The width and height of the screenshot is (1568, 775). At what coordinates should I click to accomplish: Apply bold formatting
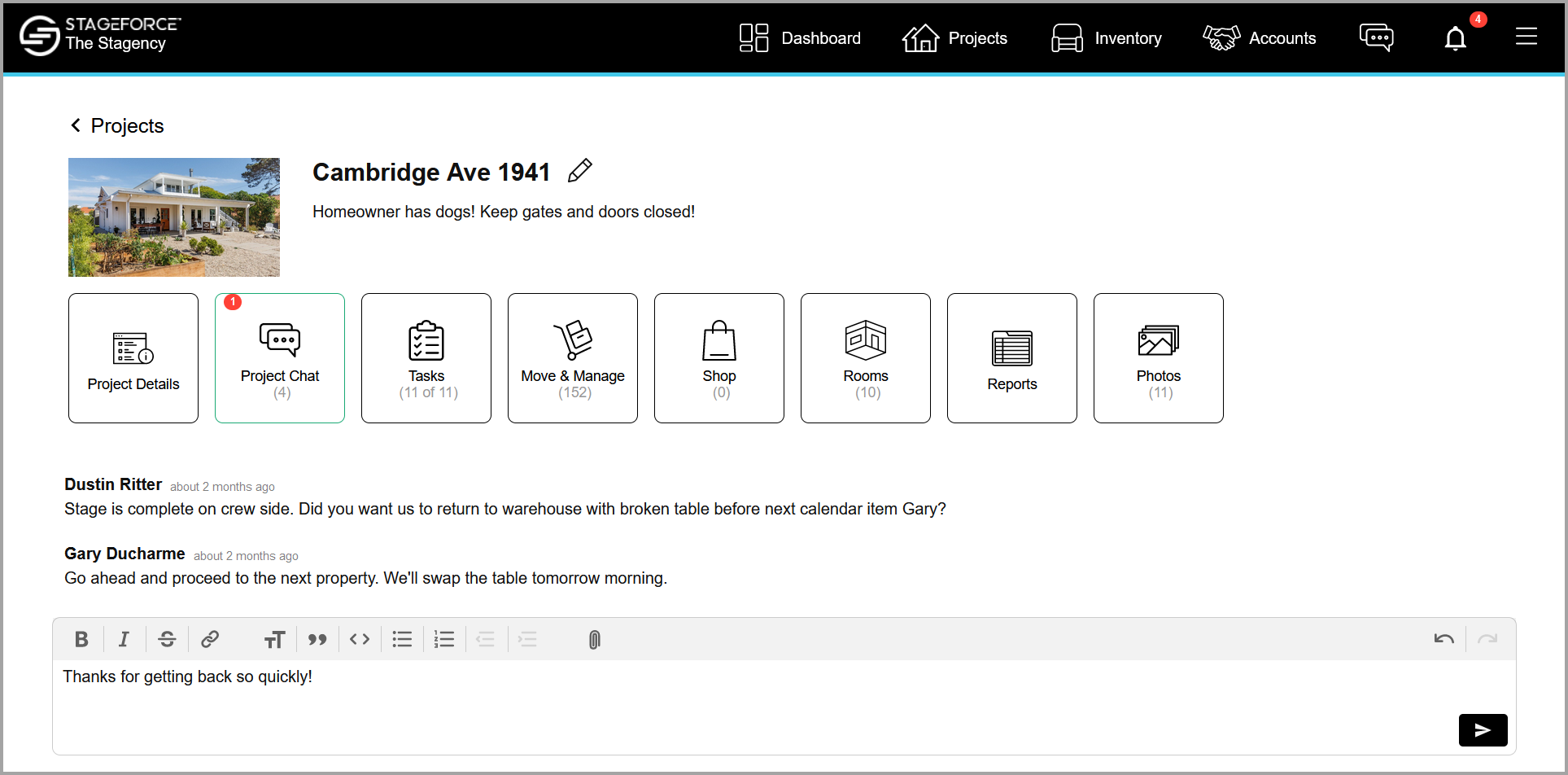[x=81, y=639]
